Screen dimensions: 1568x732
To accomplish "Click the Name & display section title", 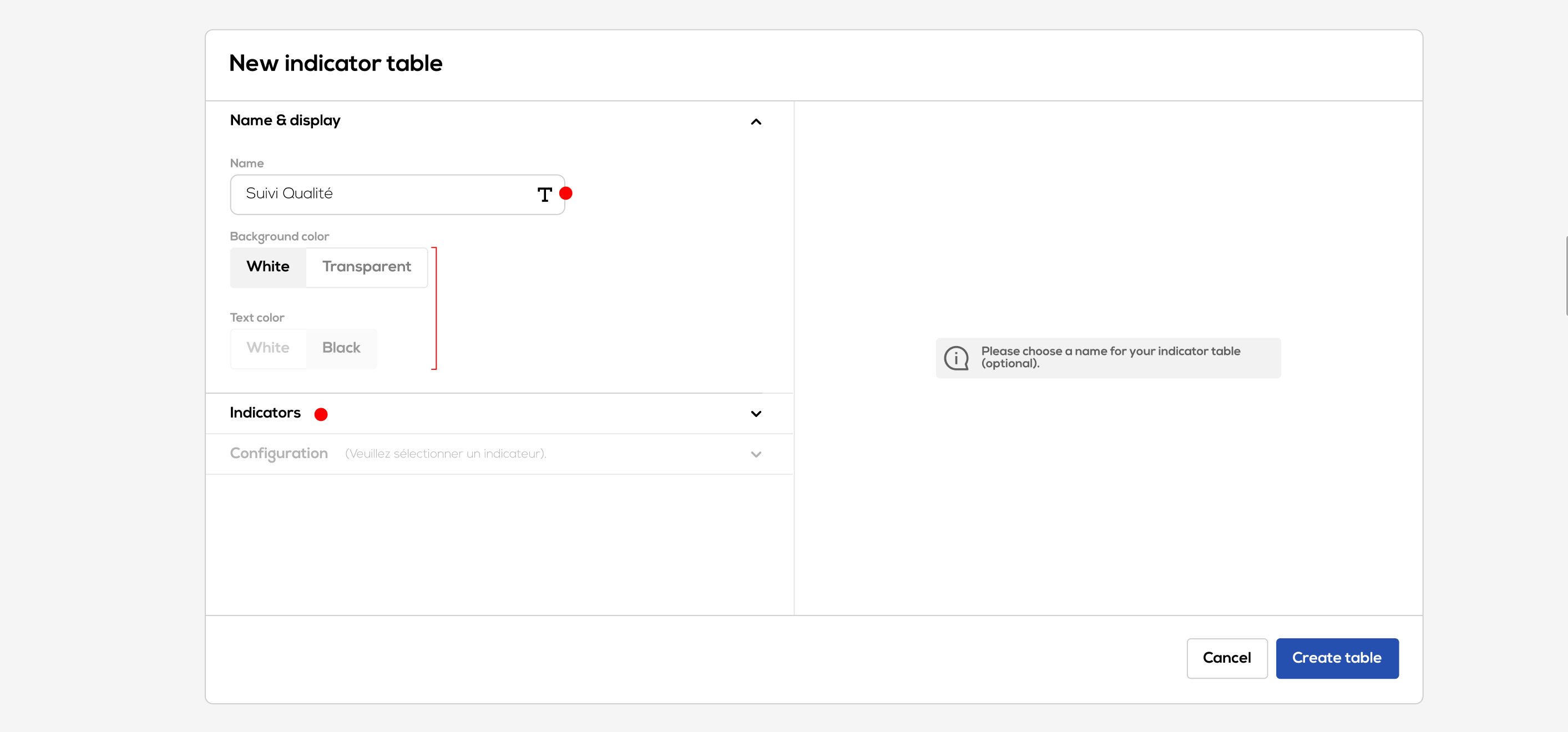I will [285, 120].
